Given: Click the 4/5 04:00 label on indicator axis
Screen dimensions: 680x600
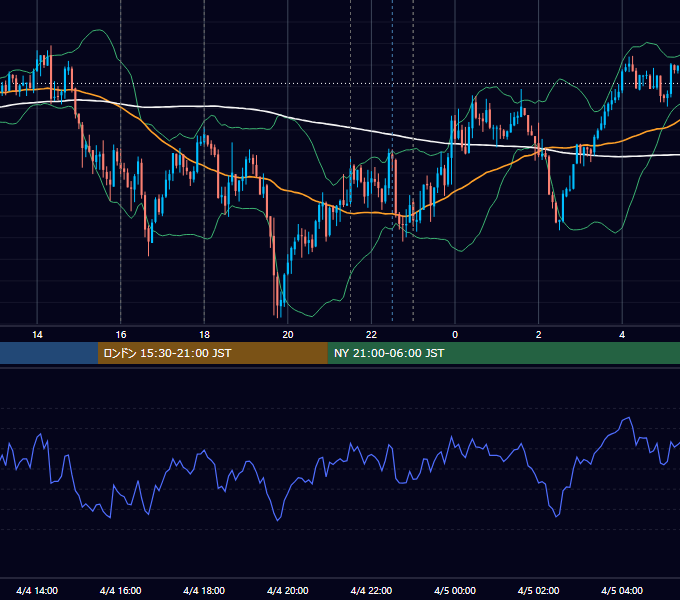Looking at the screenshot, I should click(622, 590).
